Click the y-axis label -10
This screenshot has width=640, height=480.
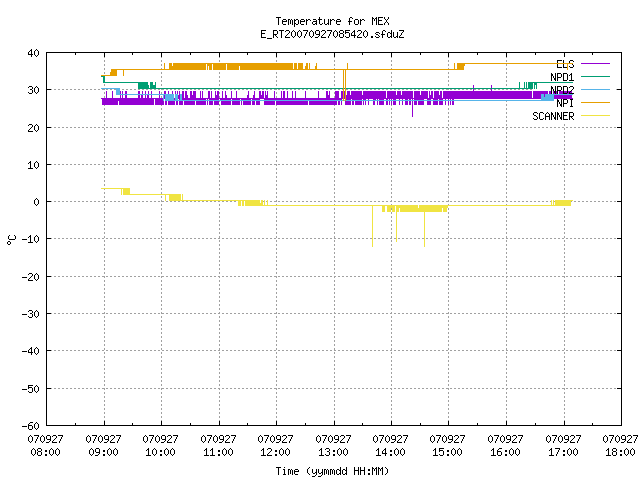pyautogui.click(x=31, y=239)
